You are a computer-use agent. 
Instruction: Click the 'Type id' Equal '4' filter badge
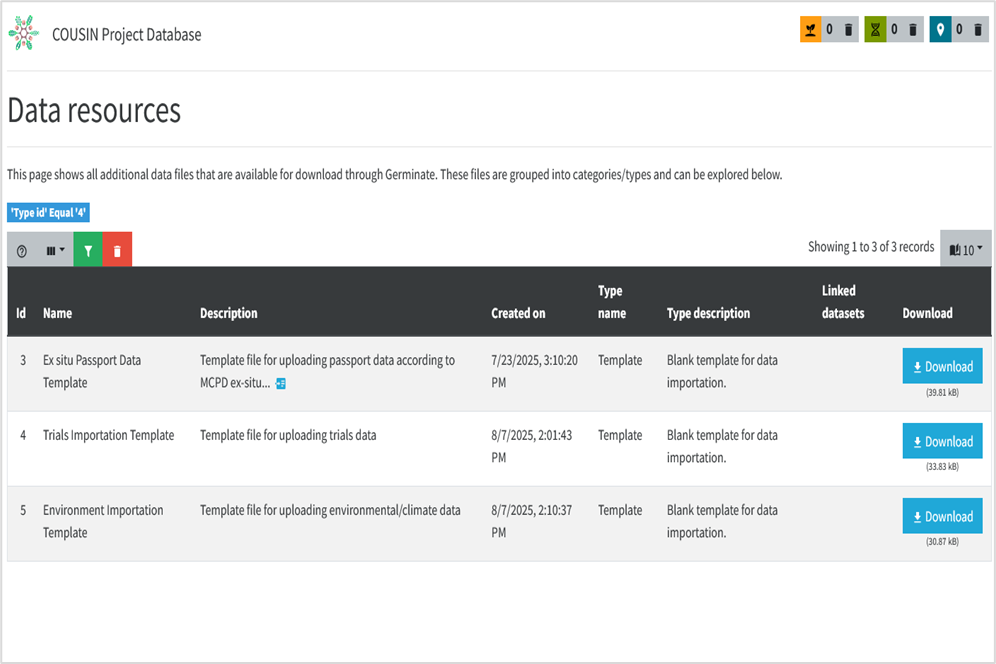tap(48, 213)
